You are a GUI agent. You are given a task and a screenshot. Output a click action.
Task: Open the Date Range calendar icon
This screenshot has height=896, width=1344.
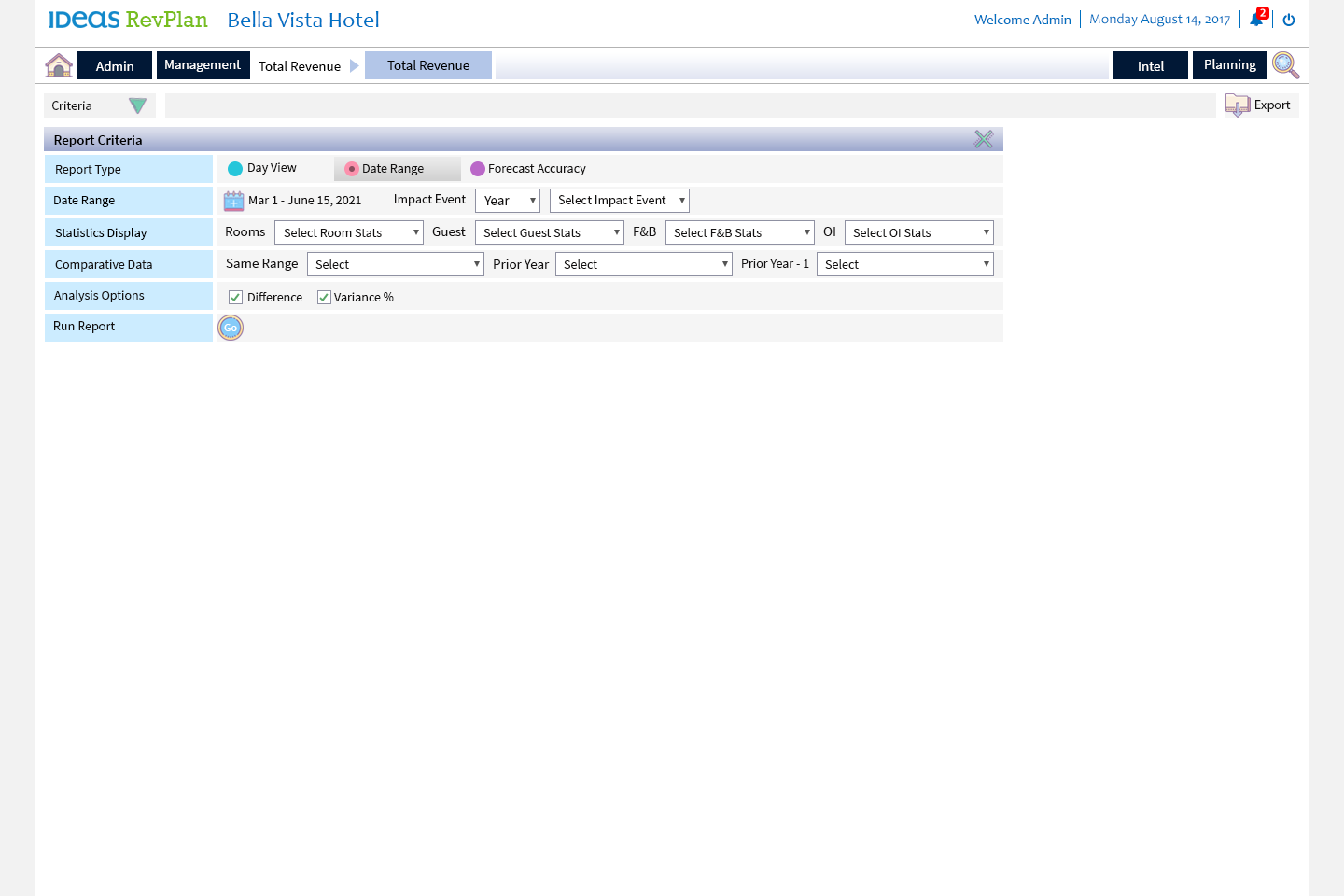click(x=233, y=201)
